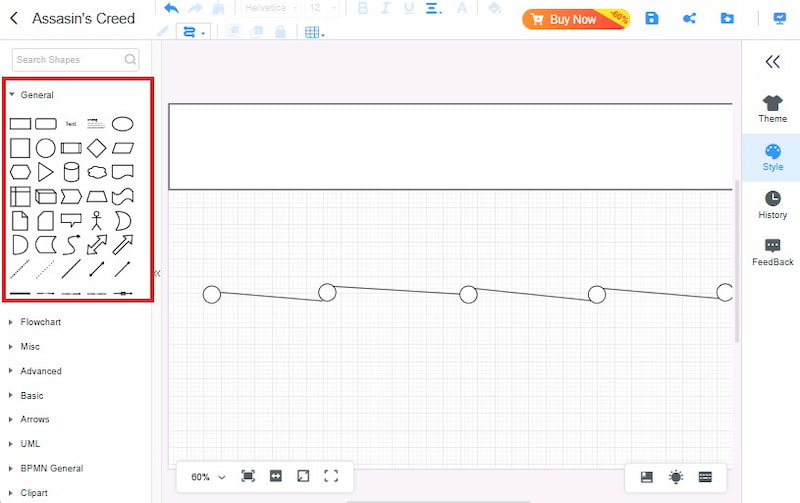Open the text alignment dropdown
The image size is (800, 503).
click(434, 8)
